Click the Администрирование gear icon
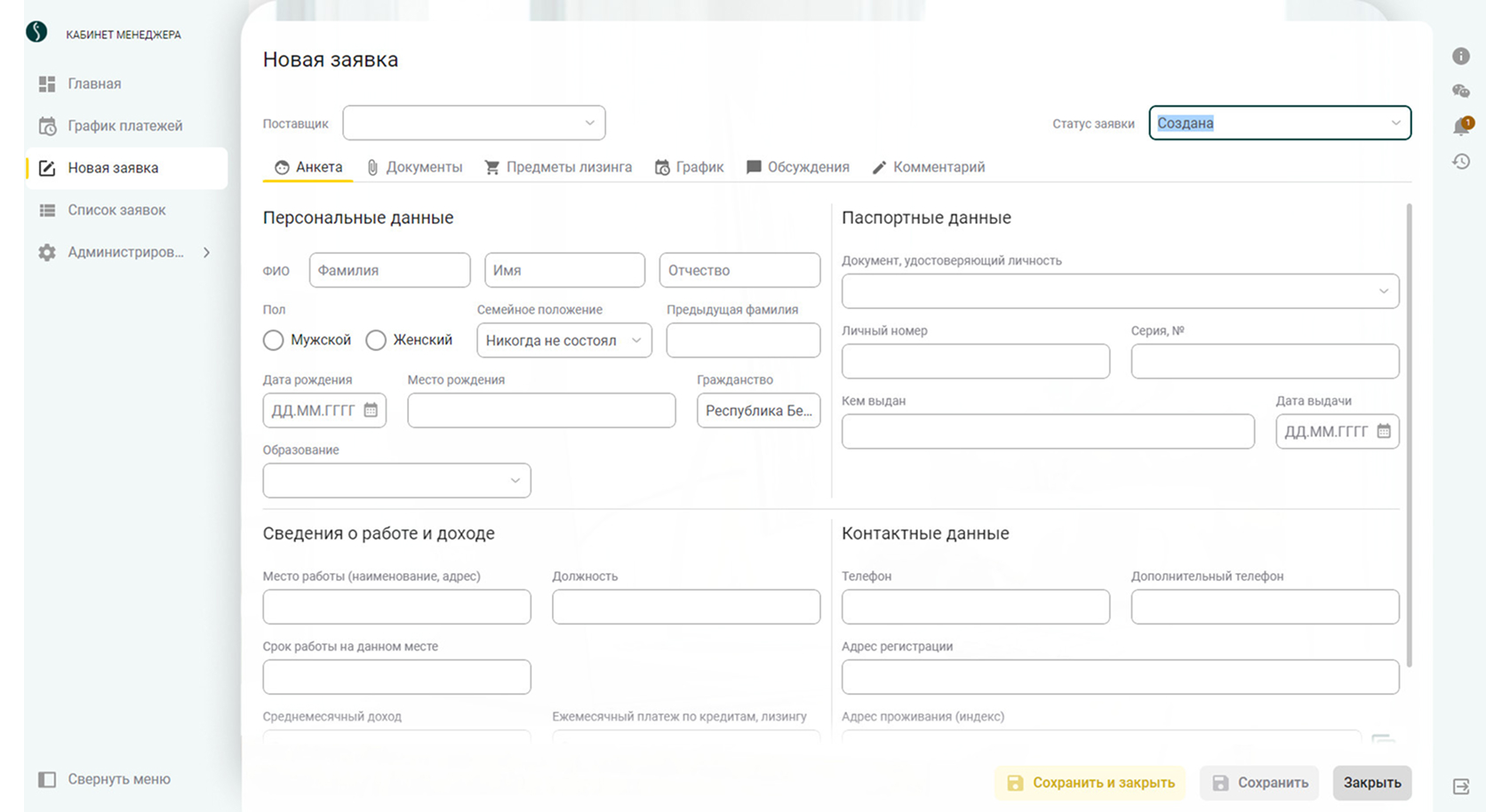The image size is (1486, 812). tap(47, 252)
